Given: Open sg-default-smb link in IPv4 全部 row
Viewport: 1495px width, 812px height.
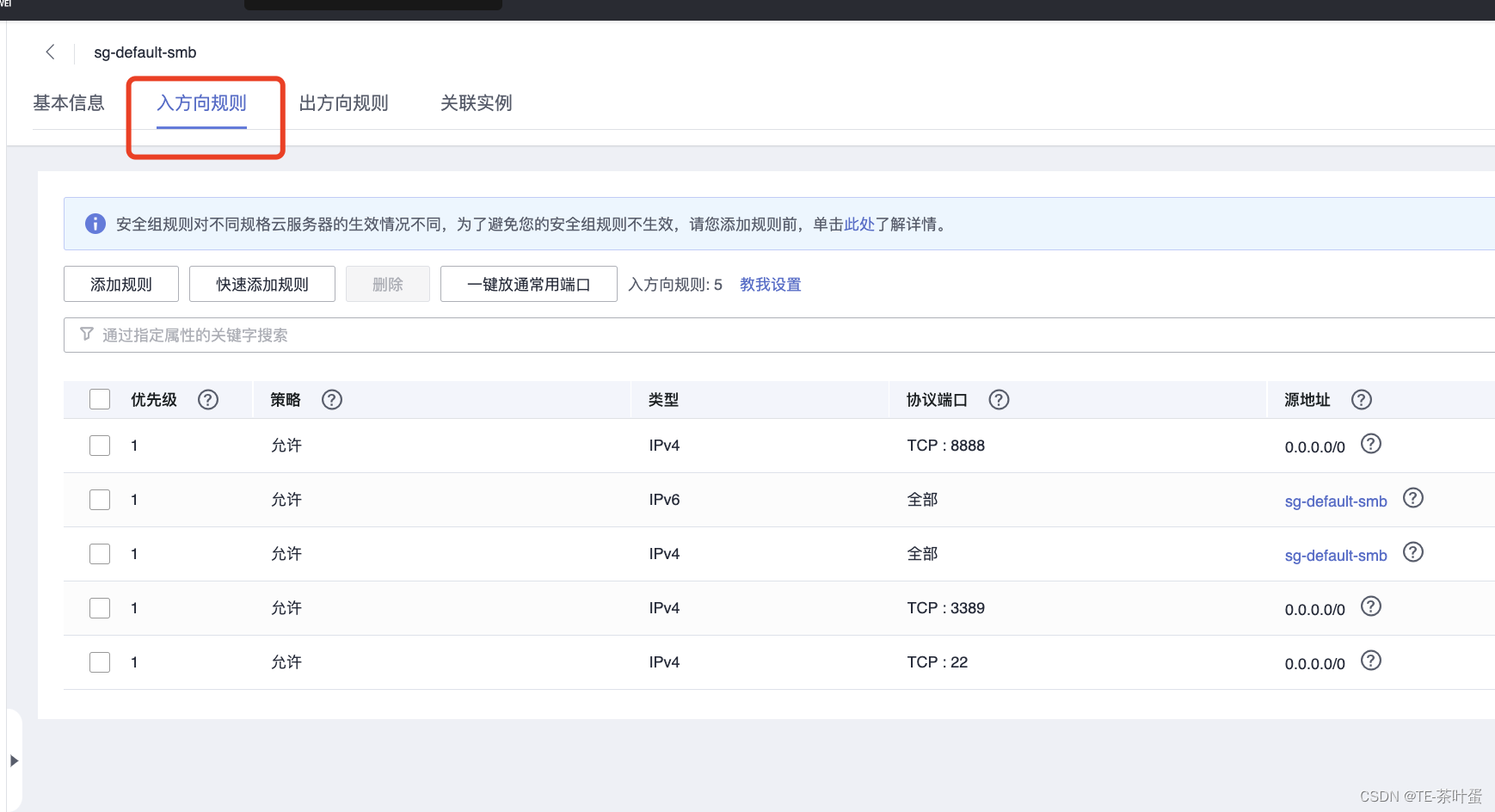Looking at the screenshot, I should 1336,556.
